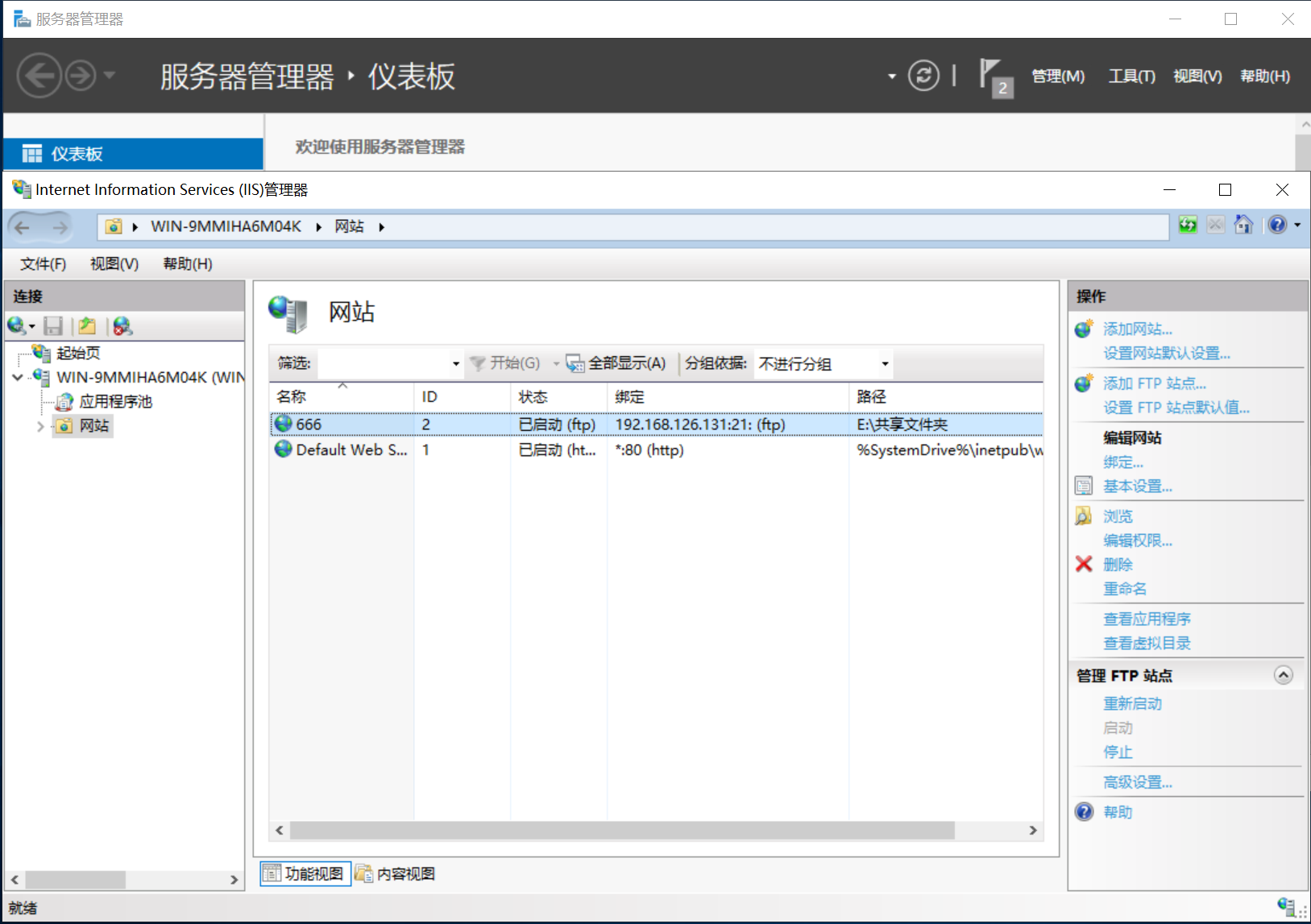Sort sites by 绑定 column header

tap(728, 396)
